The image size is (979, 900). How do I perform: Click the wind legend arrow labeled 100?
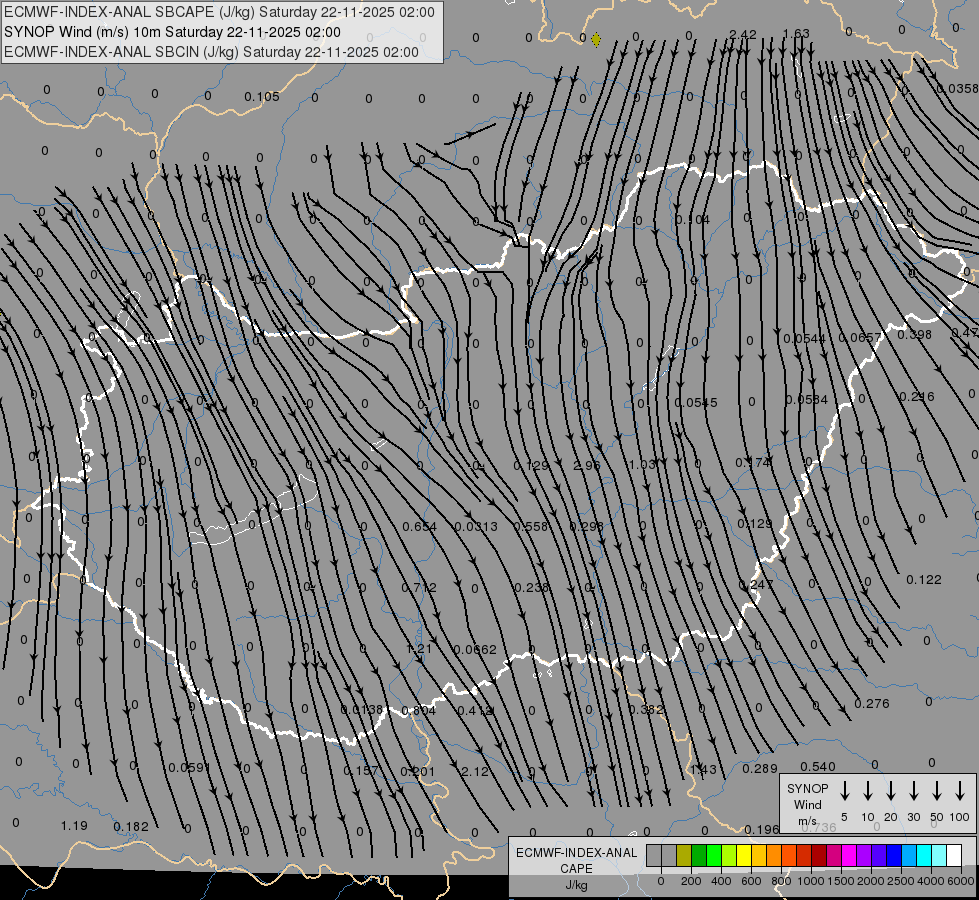click(960, 791)
